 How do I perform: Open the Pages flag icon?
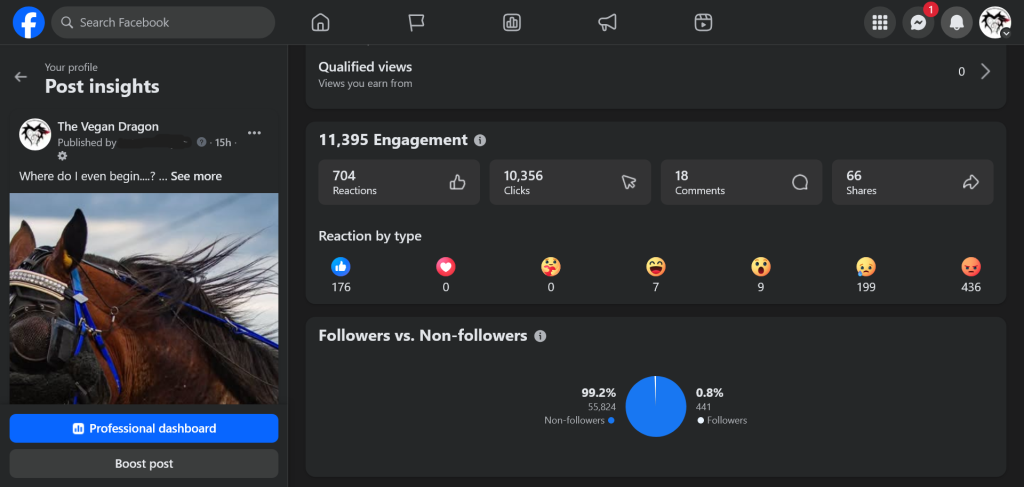click(416, 23)
